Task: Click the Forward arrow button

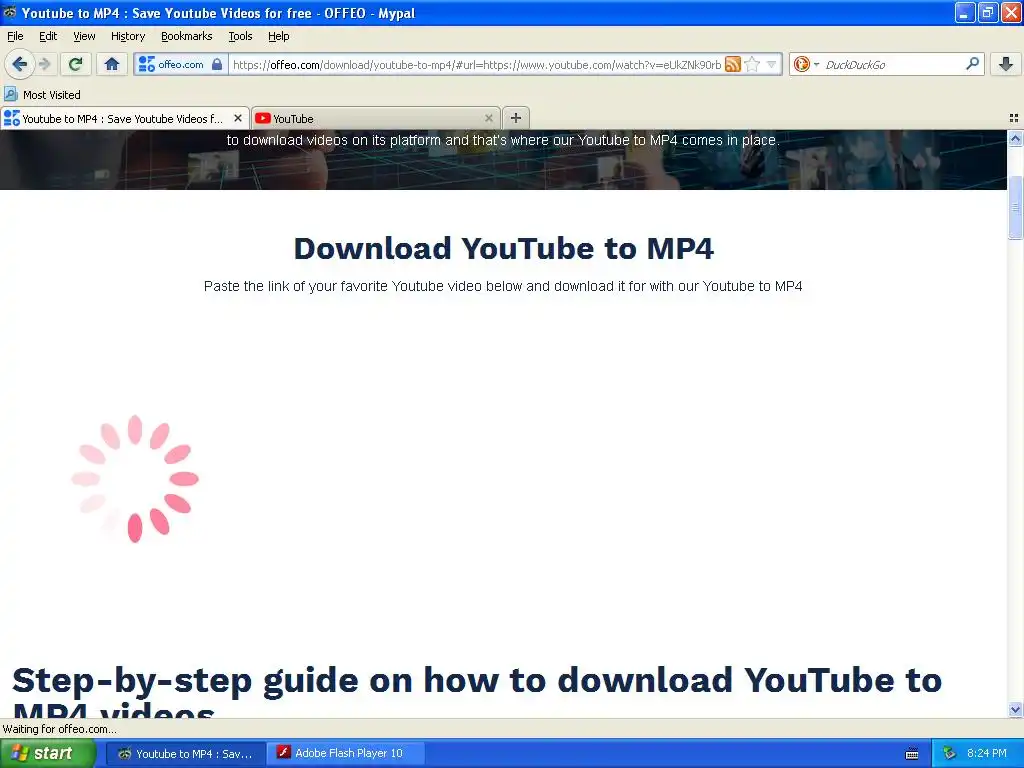Action: pyautogui.click(x=44, y=64)
